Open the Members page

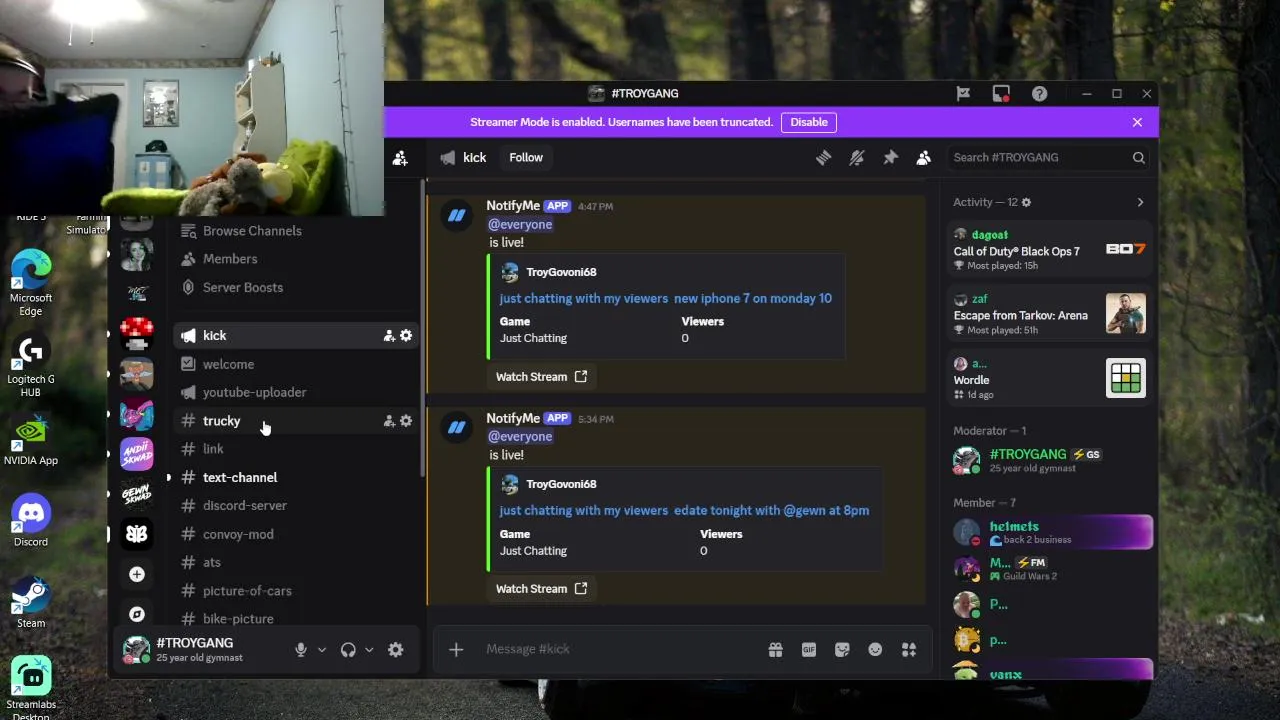(x=294, y=259)
